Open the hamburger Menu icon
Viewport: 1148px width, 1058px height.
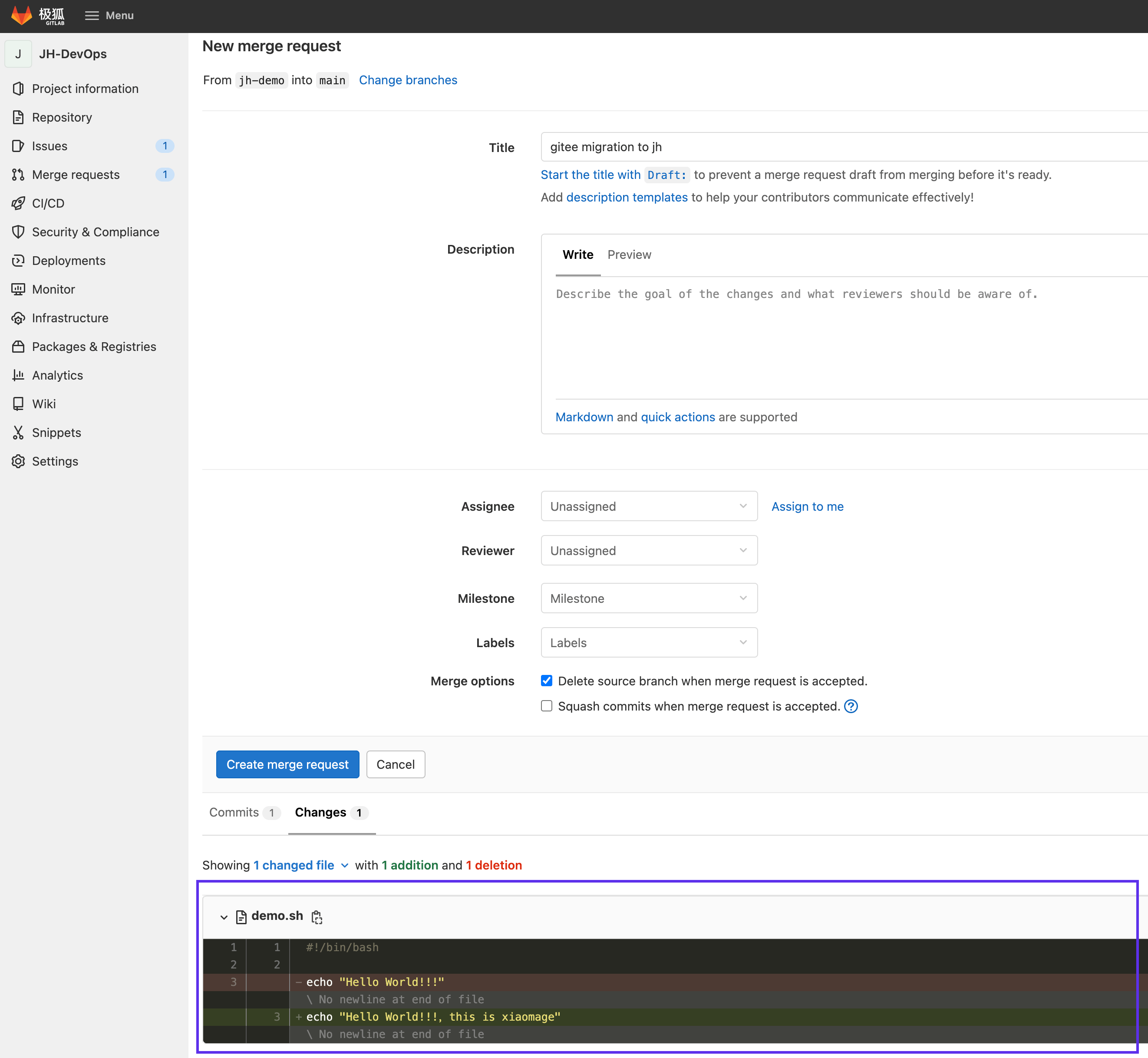pyautogui.click(x=92, y=16)
